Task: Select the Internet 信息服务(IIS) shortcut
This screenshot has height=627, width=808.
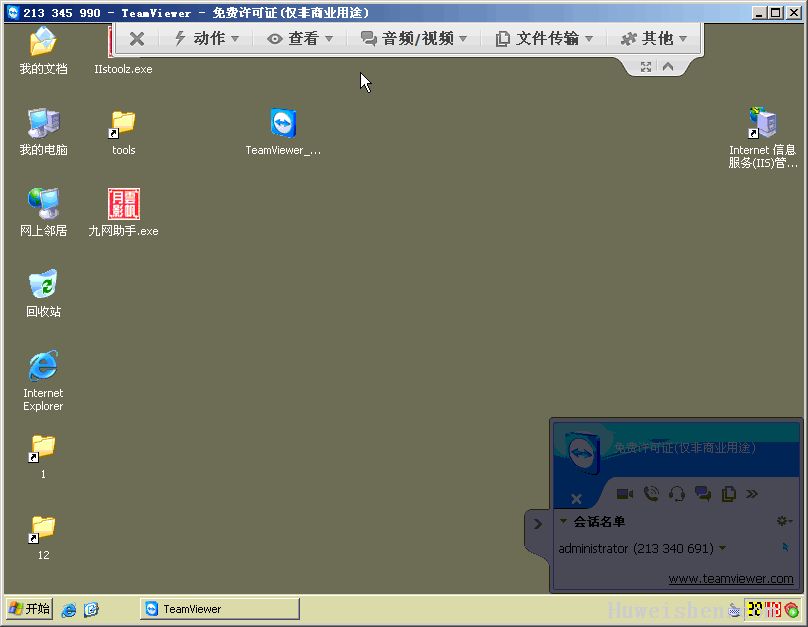Action: 763,138
